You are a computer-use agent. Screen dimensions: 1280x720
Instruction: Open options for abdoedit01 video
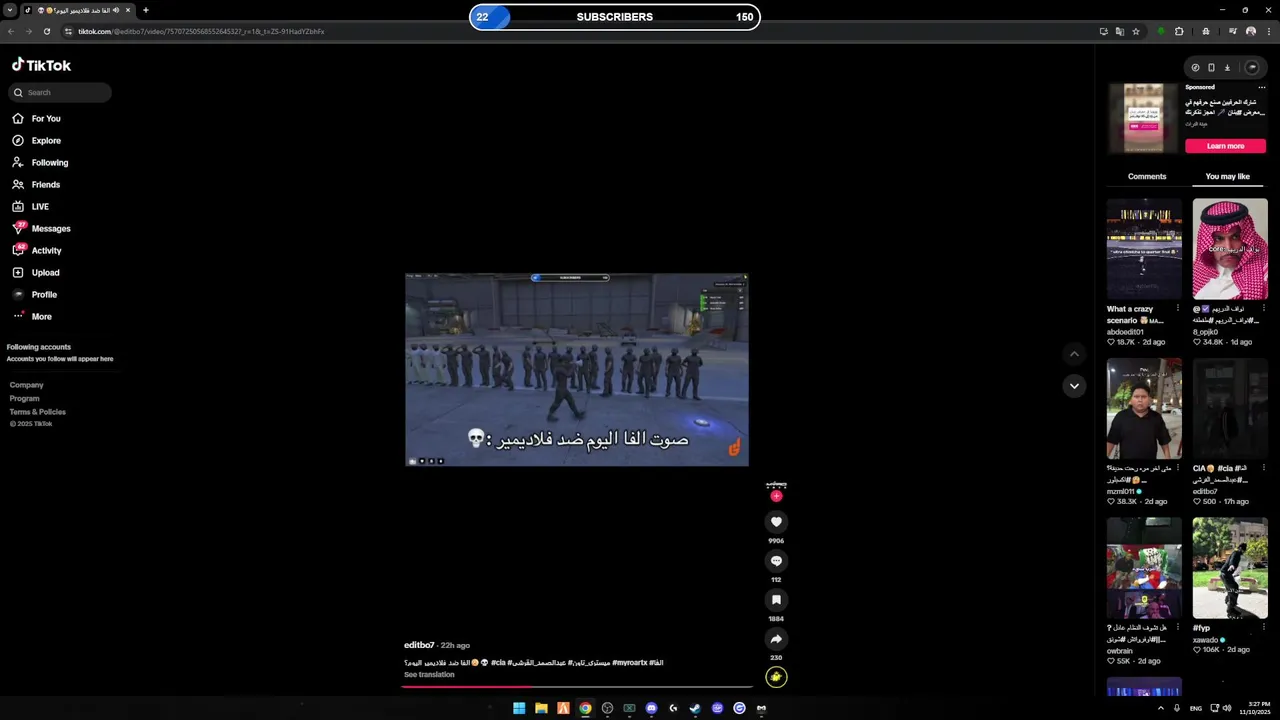pyautogui.click(x=1177, y=309)
